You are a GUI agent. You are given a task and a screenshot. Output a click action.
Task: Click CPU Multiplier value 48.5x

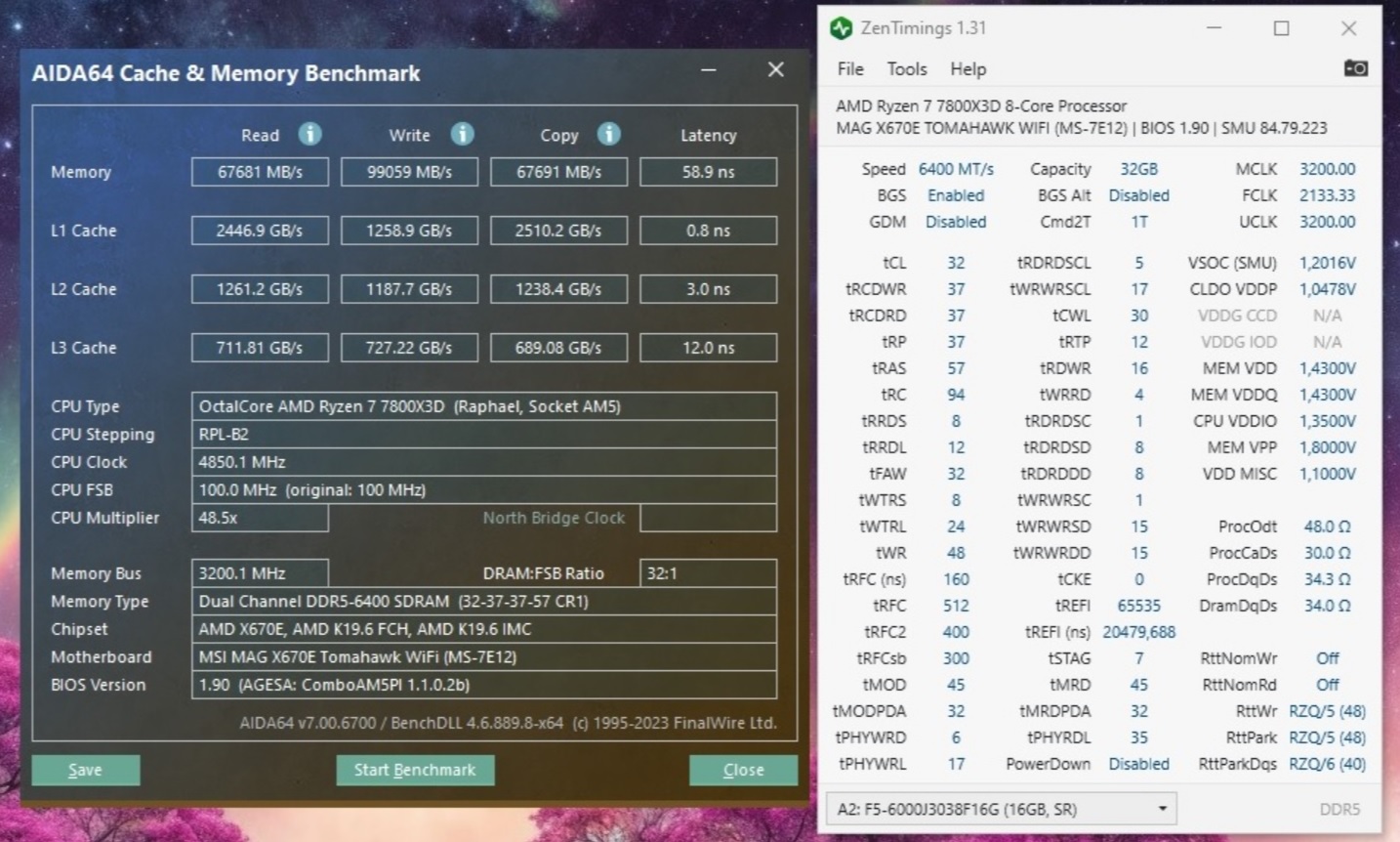pyautogui.click(x=260, y=518)
